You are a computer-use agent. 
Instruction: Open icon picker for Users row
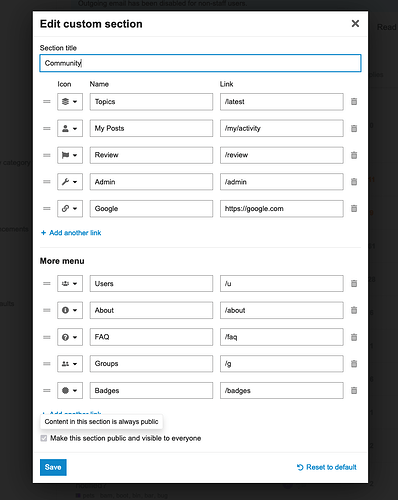point(70,284)
